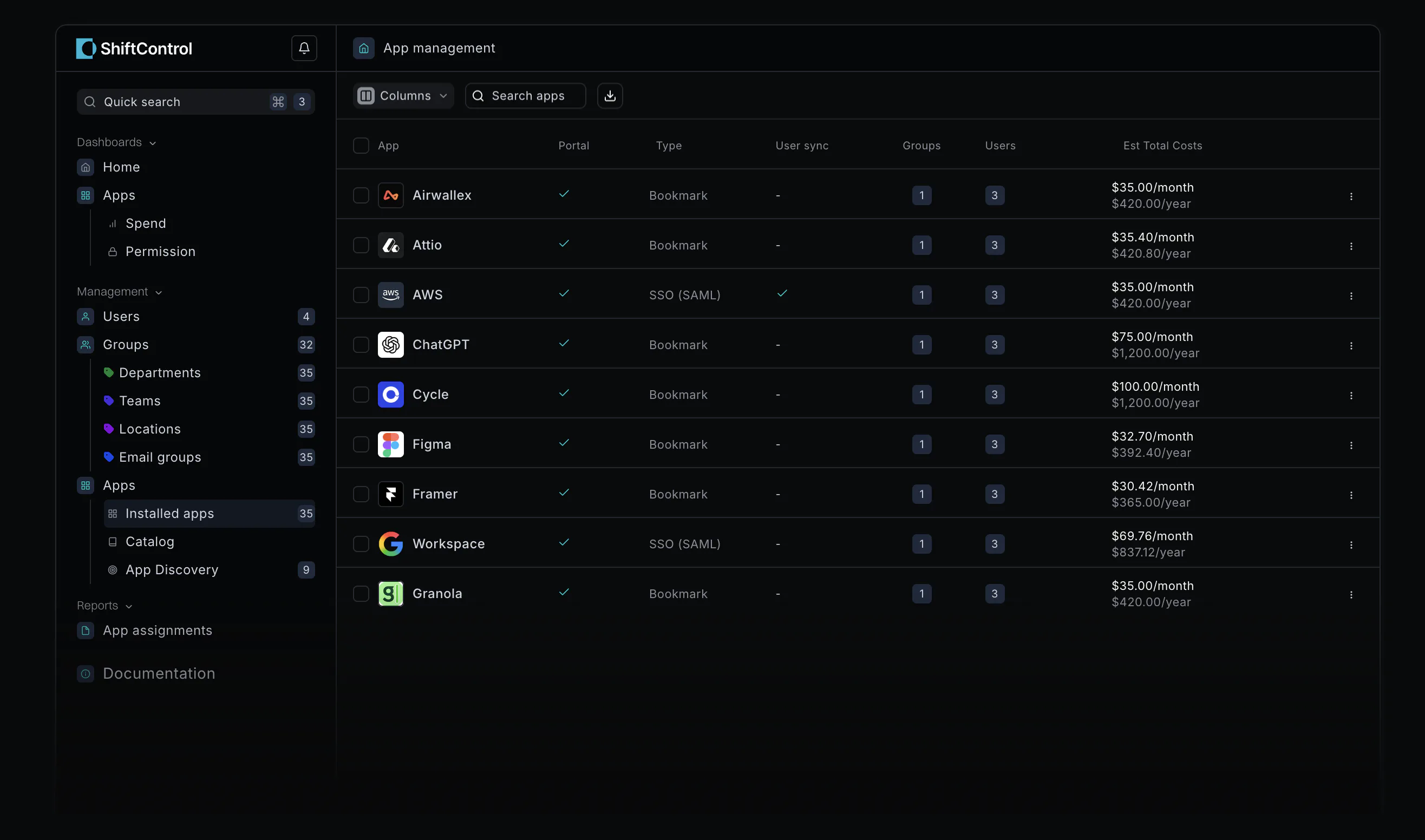Check the Workspace row checkbox
Screen dimensions: 1425x840
(361, 544)
